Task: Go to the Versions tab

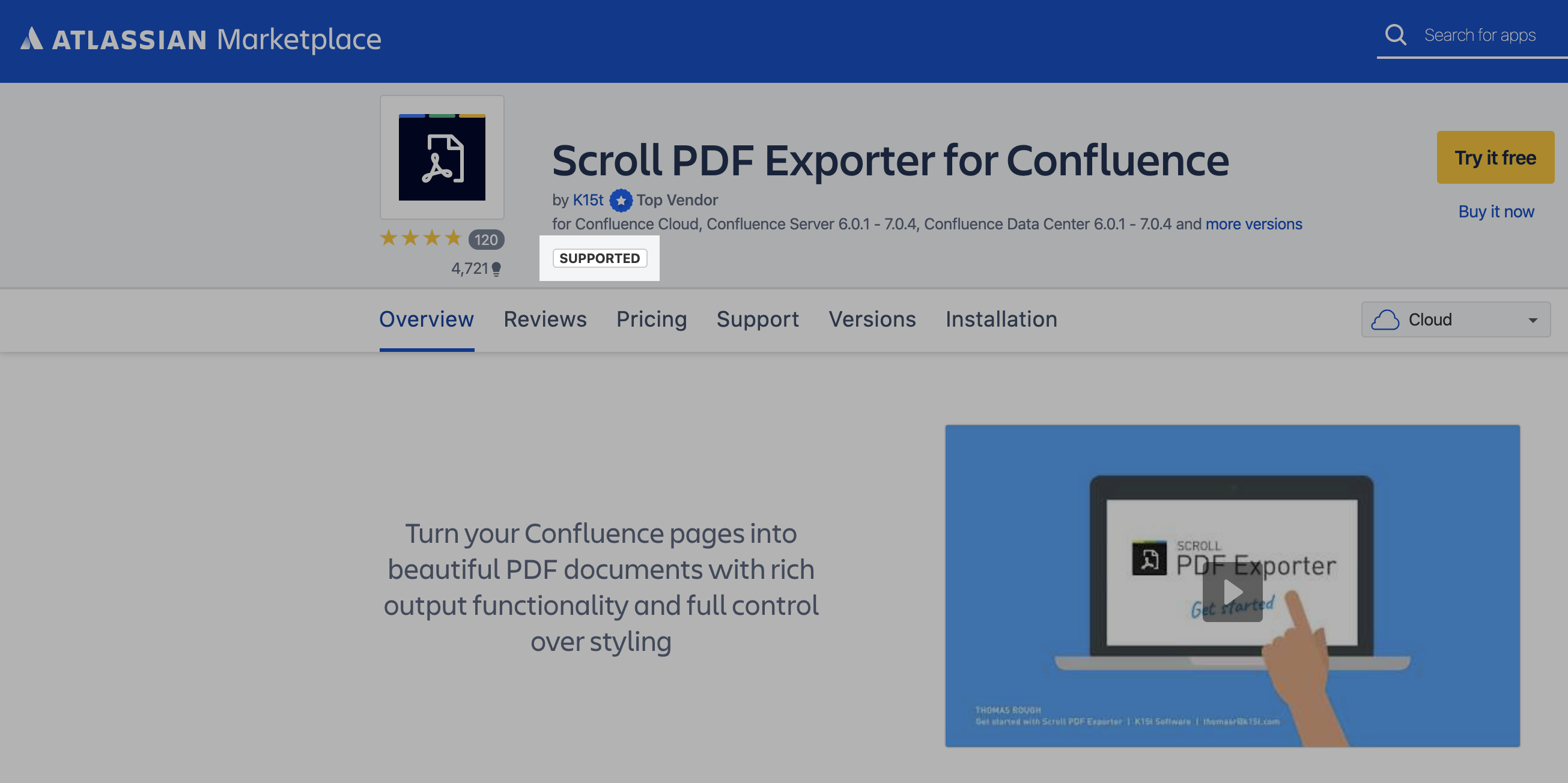Action: [872, 319]
